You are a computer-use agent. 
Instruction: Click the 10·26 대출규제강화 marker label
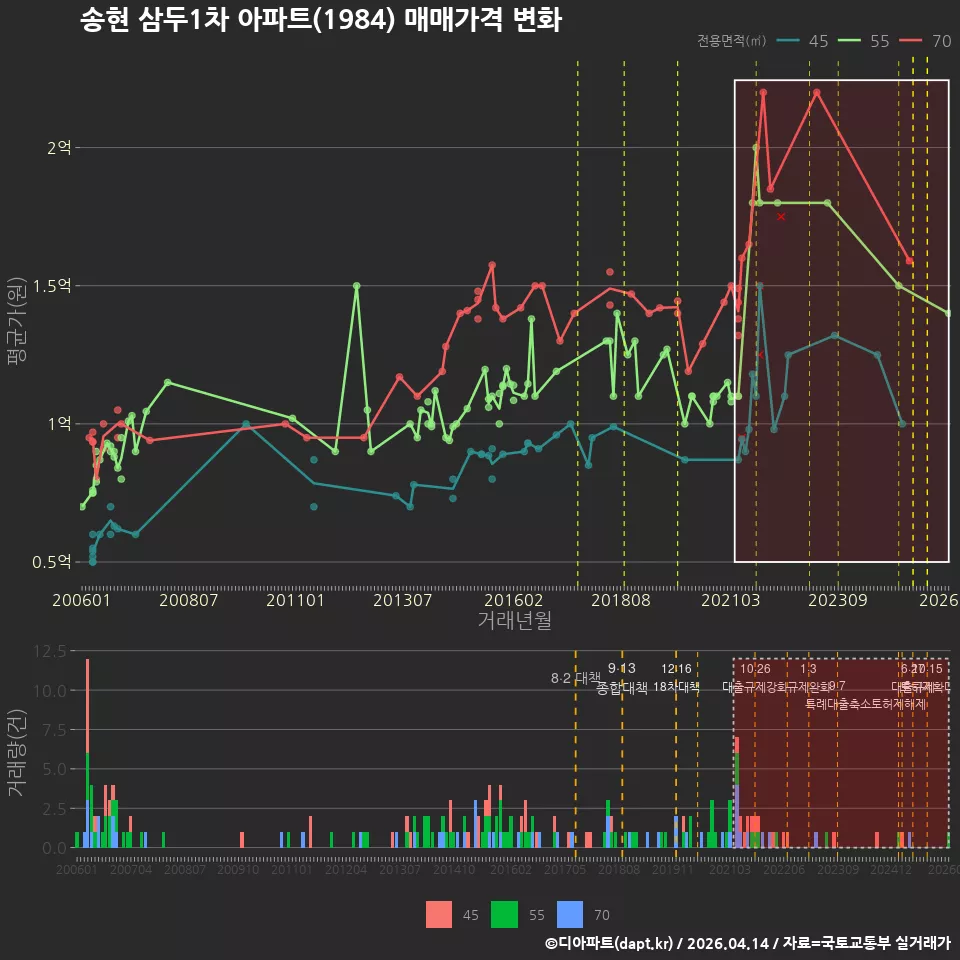[x=755, y=678]
